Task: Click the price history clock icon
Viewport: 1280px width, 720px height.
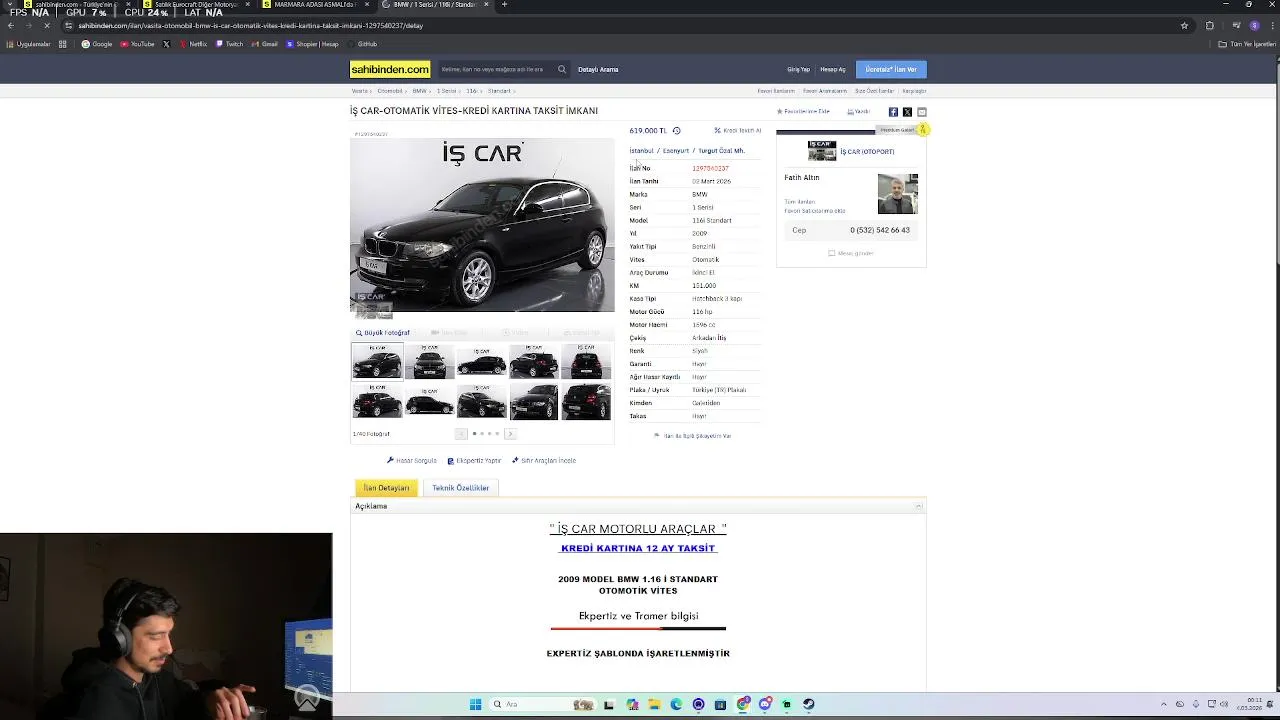Action: [x=676, y=130]
